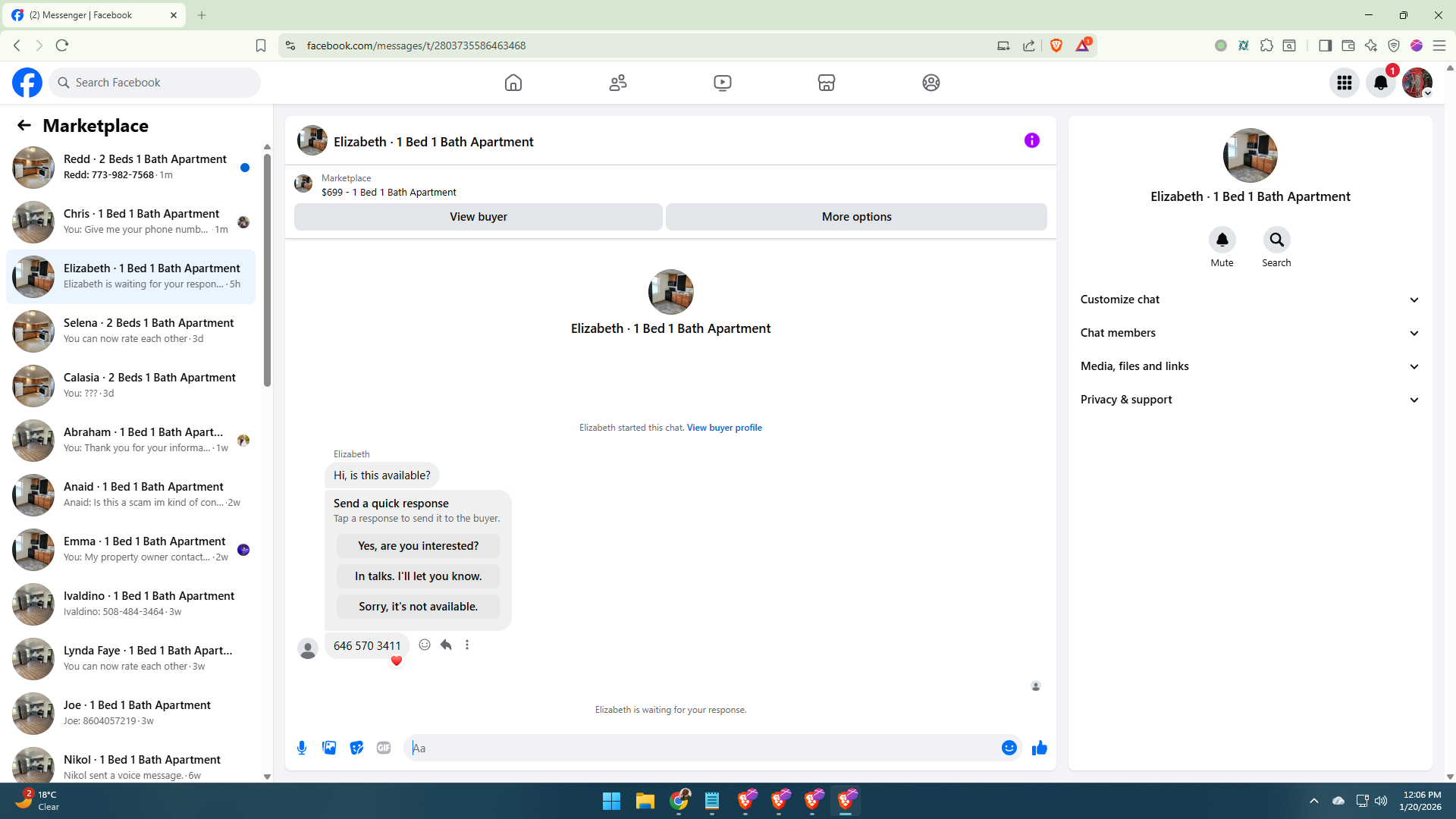Image resolution: width=1456 pixels, height=819 pixels.
Task: Open the Abraham 1 Bed 1 Bath conversation
Action: coord(130,440)
